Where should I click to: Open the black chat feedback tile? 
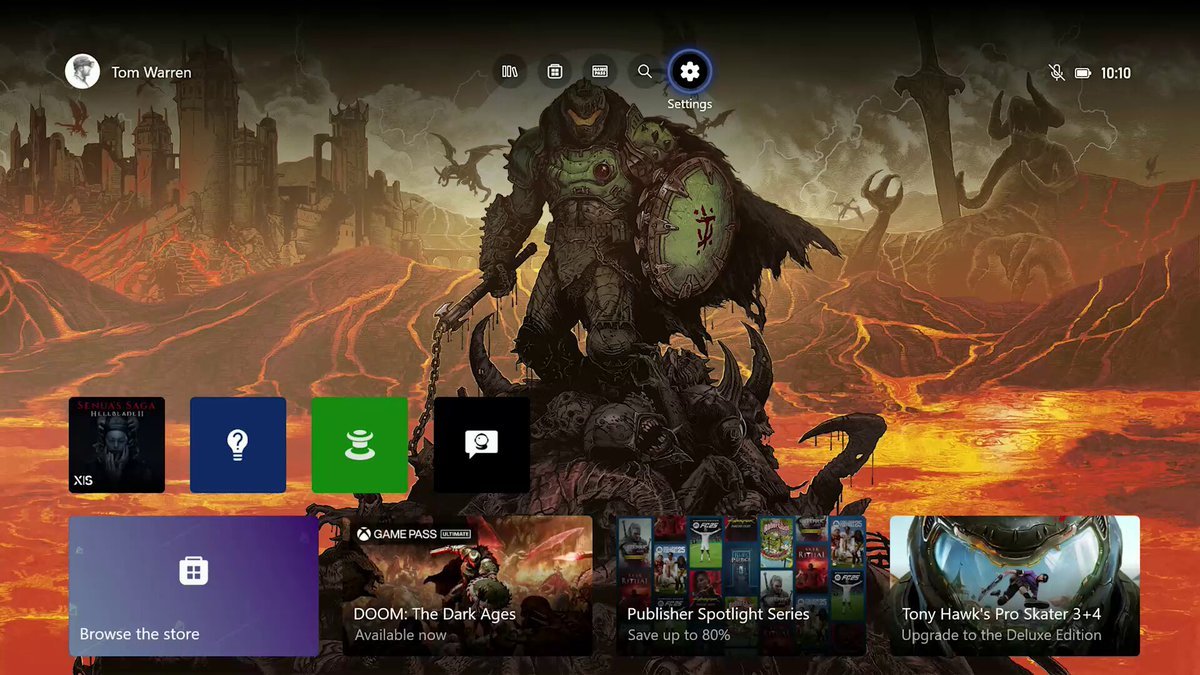482,445
